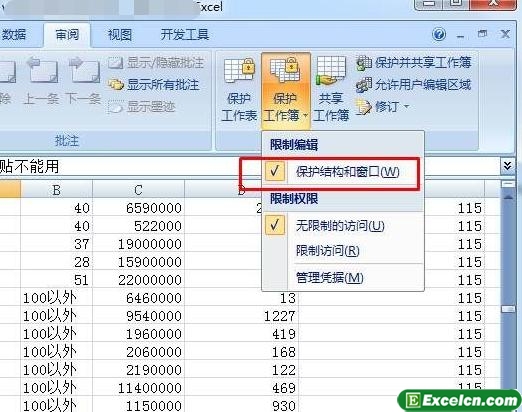Expand the Track Changes (修订) dropdown
The width and height of the screenshot is (522, 412).
[x=382, y=107]
